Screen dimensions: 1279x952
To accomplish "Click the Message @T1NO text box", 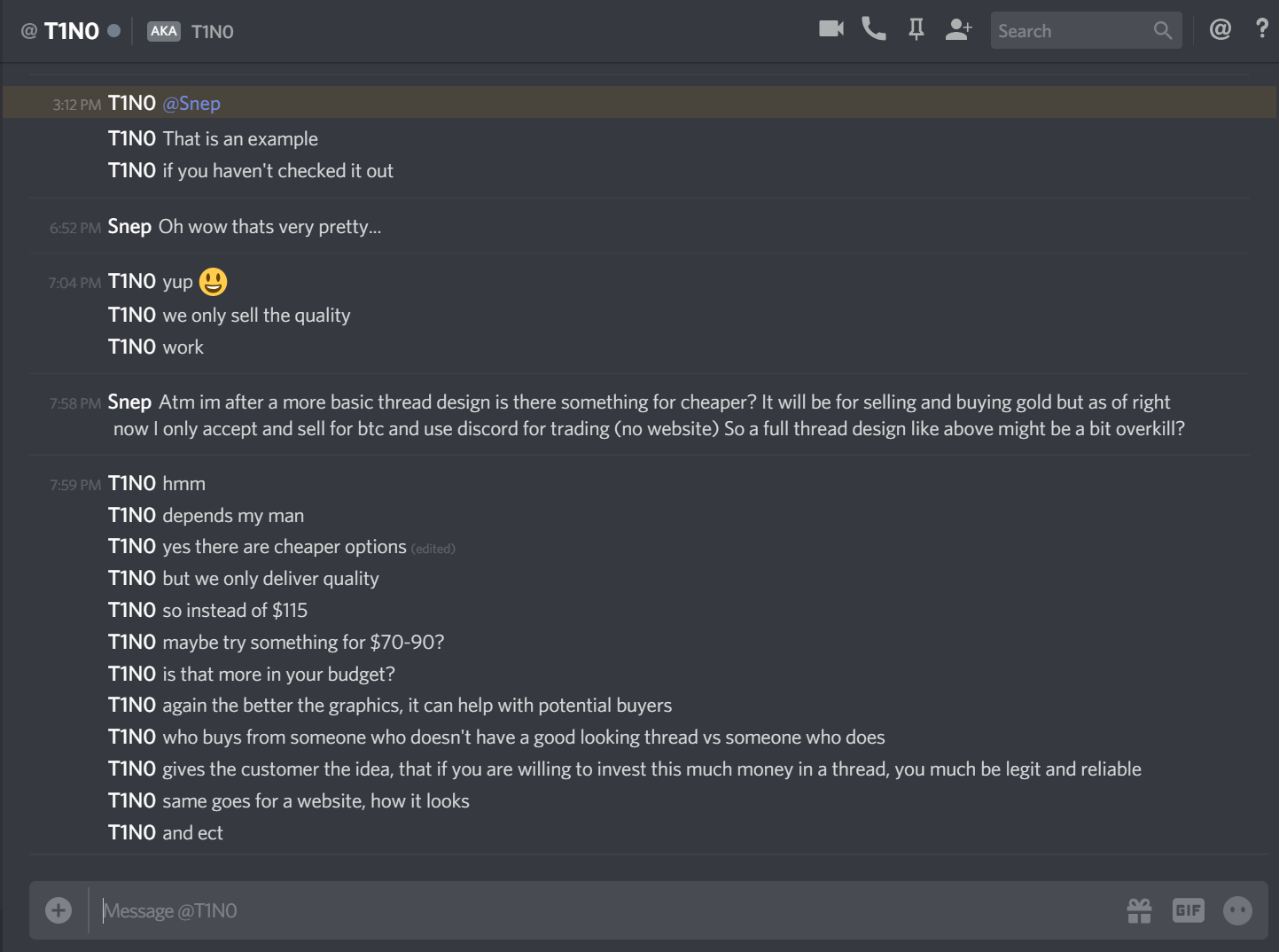I will (x=603, y=910).
